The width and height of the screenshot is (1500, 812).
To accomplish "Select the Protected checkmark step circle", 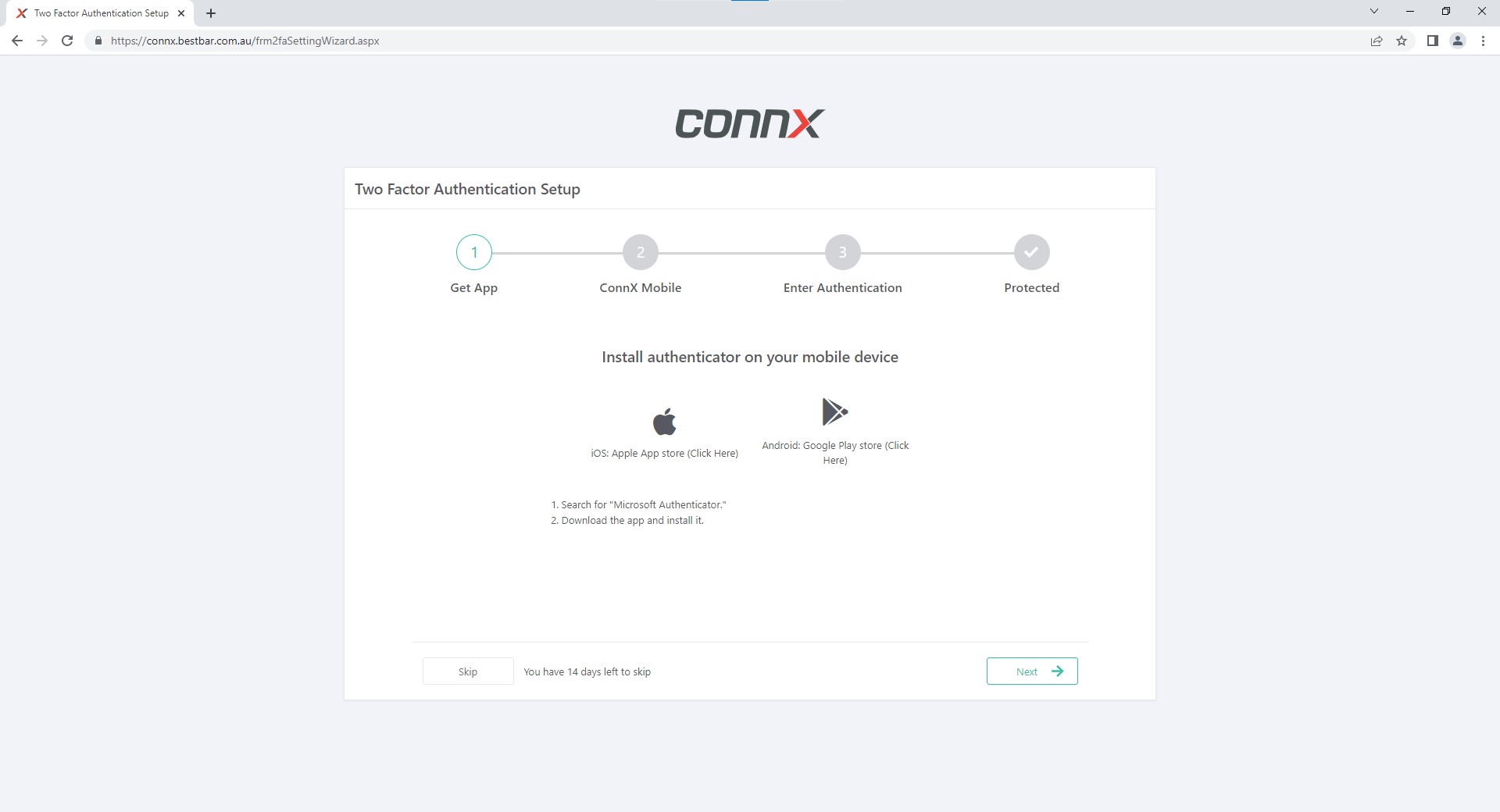I will click(x=1032, y=252).
